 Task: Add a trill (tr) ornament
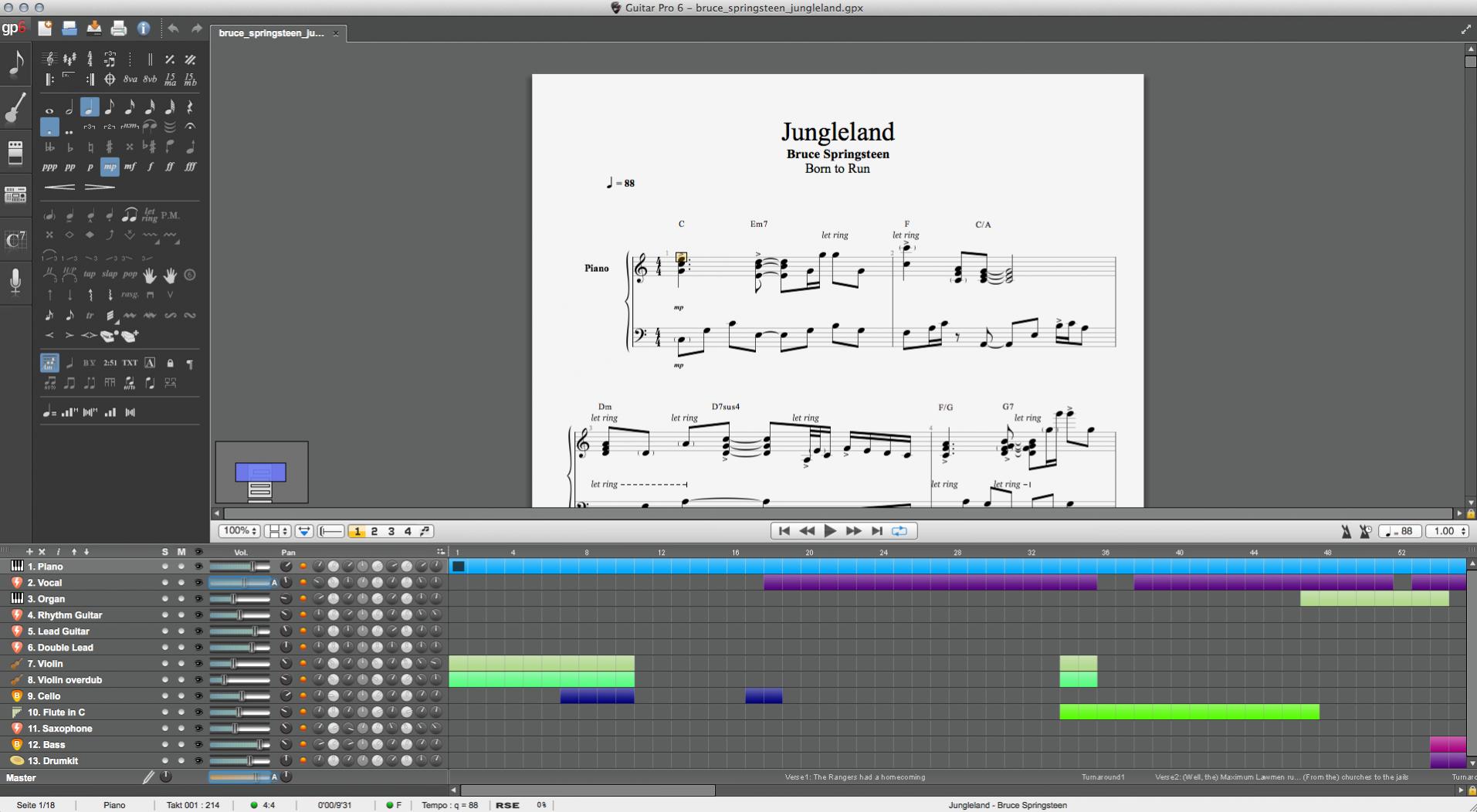(x=90, y=315)
